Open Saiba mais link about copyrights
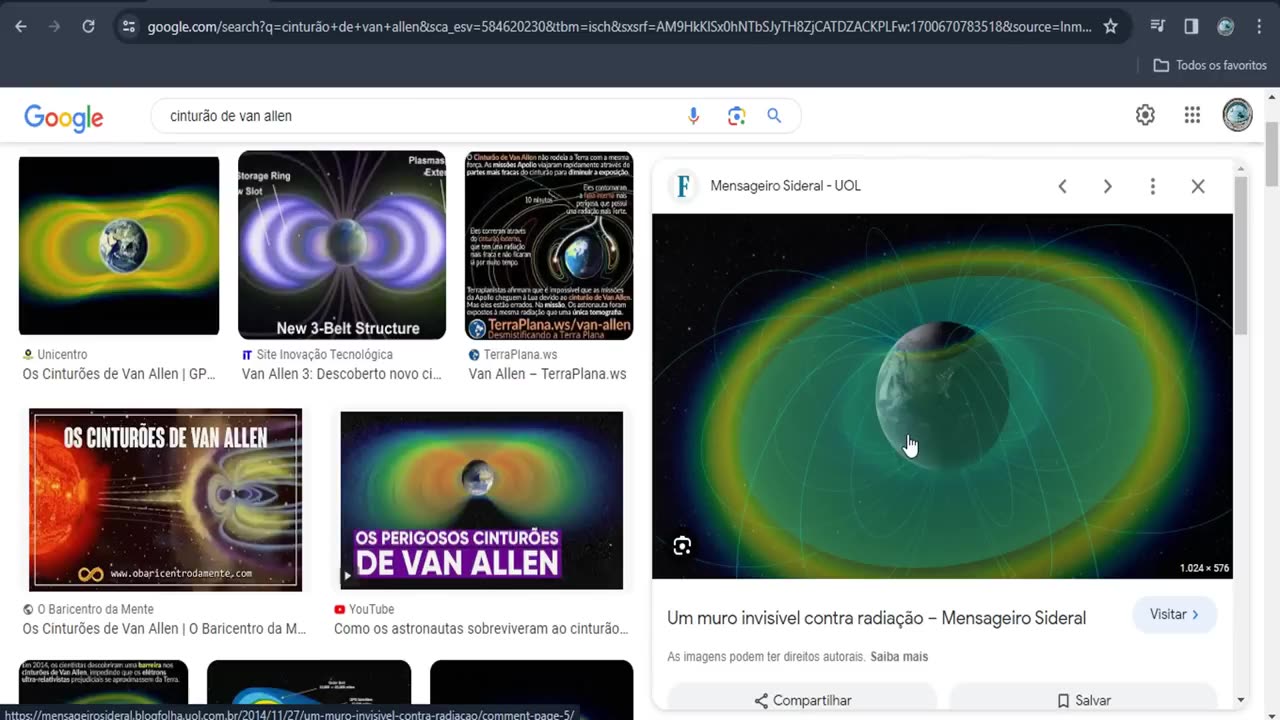 pos(899,657)
